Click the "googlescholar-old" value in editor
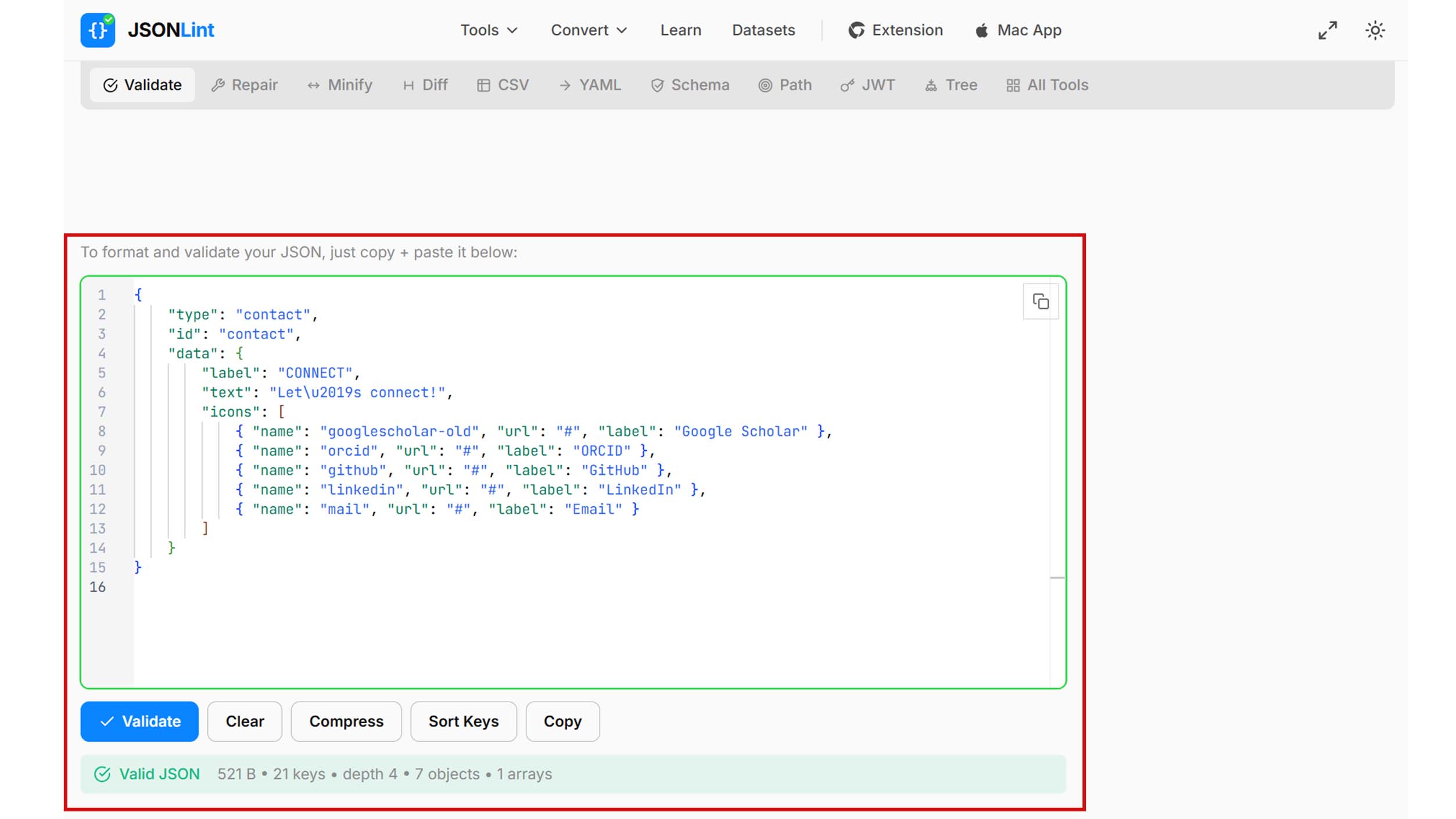The image size is (1456, 819). 400,431
